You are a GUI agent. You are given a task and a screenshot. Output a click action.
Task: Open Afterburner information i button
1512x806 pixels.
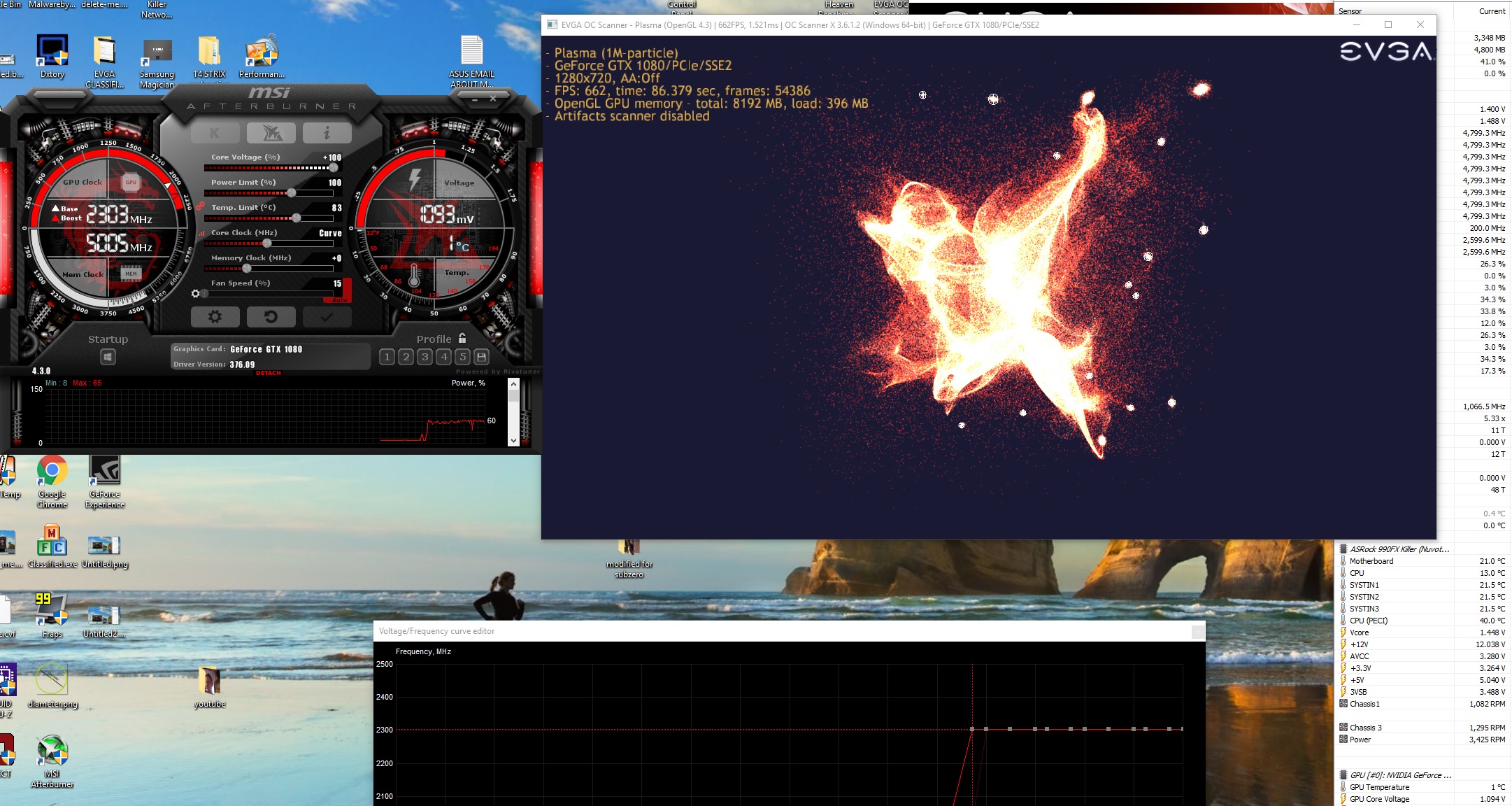327,133
